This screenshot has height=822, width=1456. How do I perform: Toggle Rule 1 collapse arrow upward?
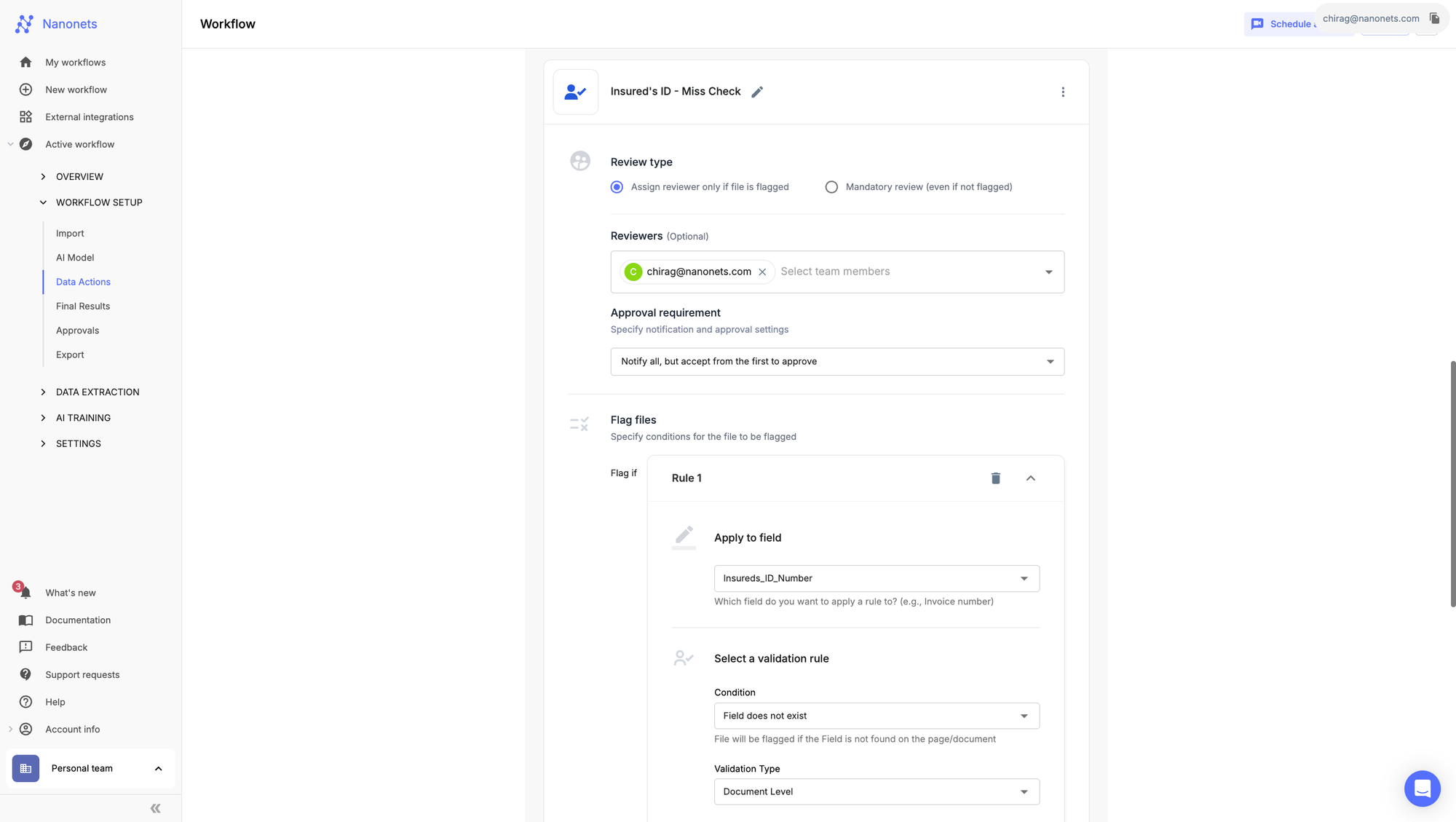click(x=1031, y=477)
